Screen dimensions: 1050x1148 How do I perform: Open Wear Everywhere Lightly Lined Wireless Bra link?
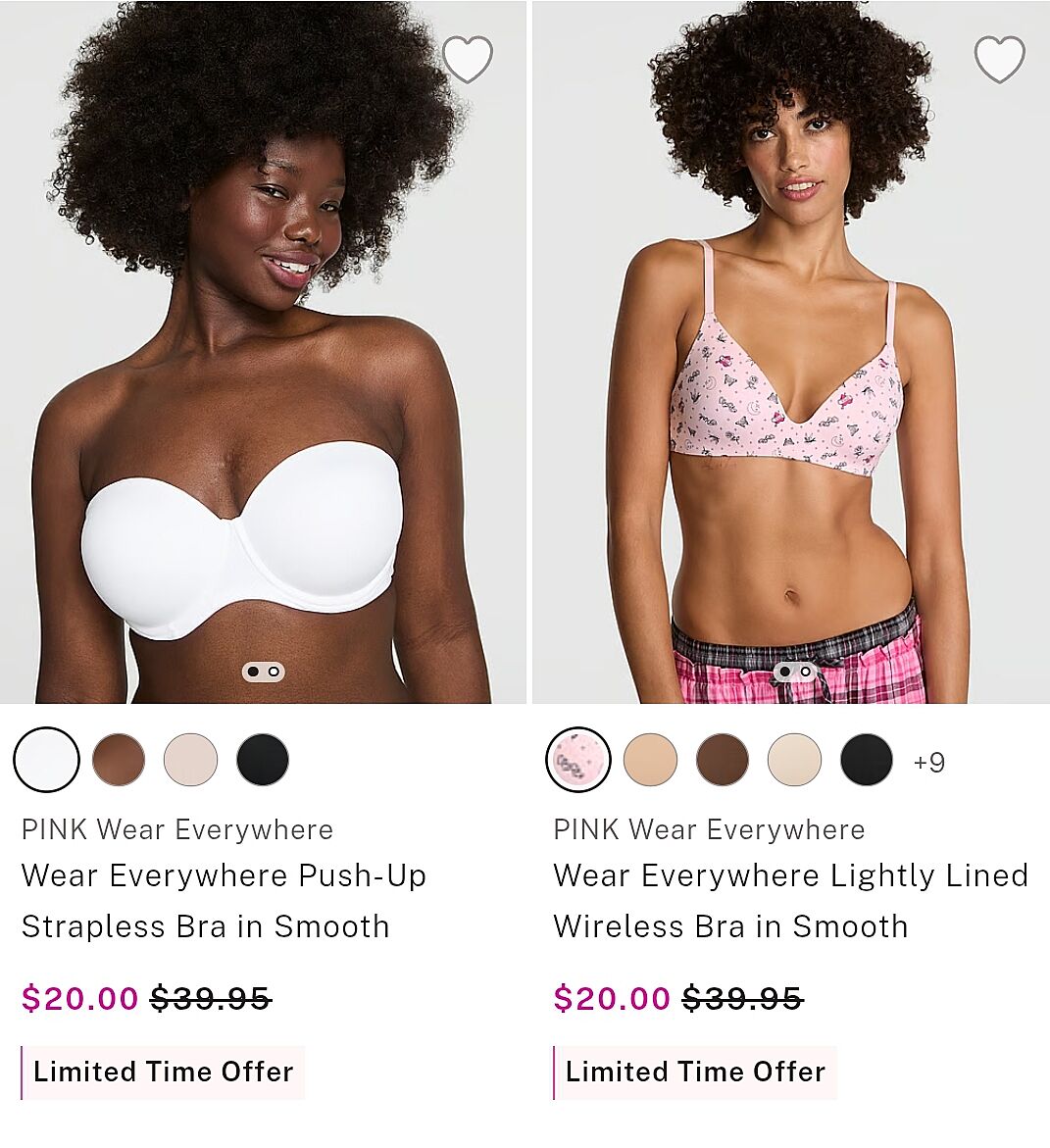[x=791, y=901]
